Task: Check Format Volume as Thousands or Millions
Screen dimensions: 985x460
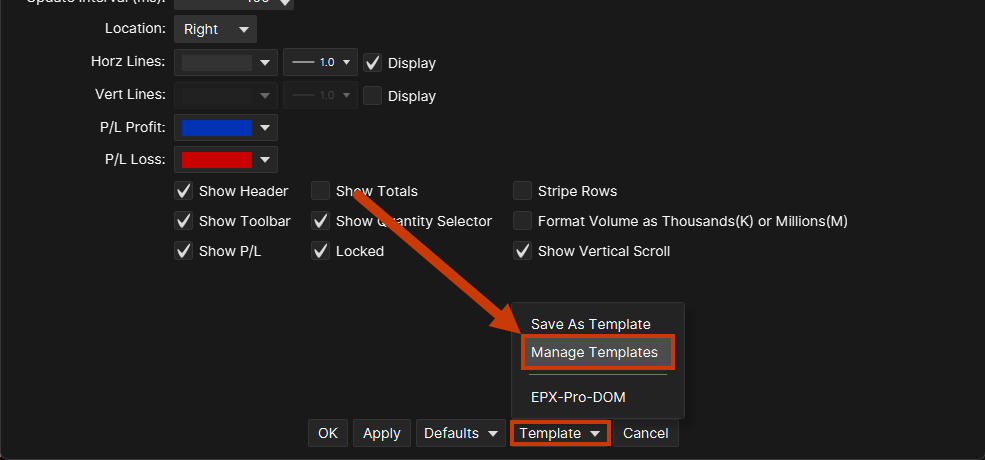Action: (x=523, y=221)
